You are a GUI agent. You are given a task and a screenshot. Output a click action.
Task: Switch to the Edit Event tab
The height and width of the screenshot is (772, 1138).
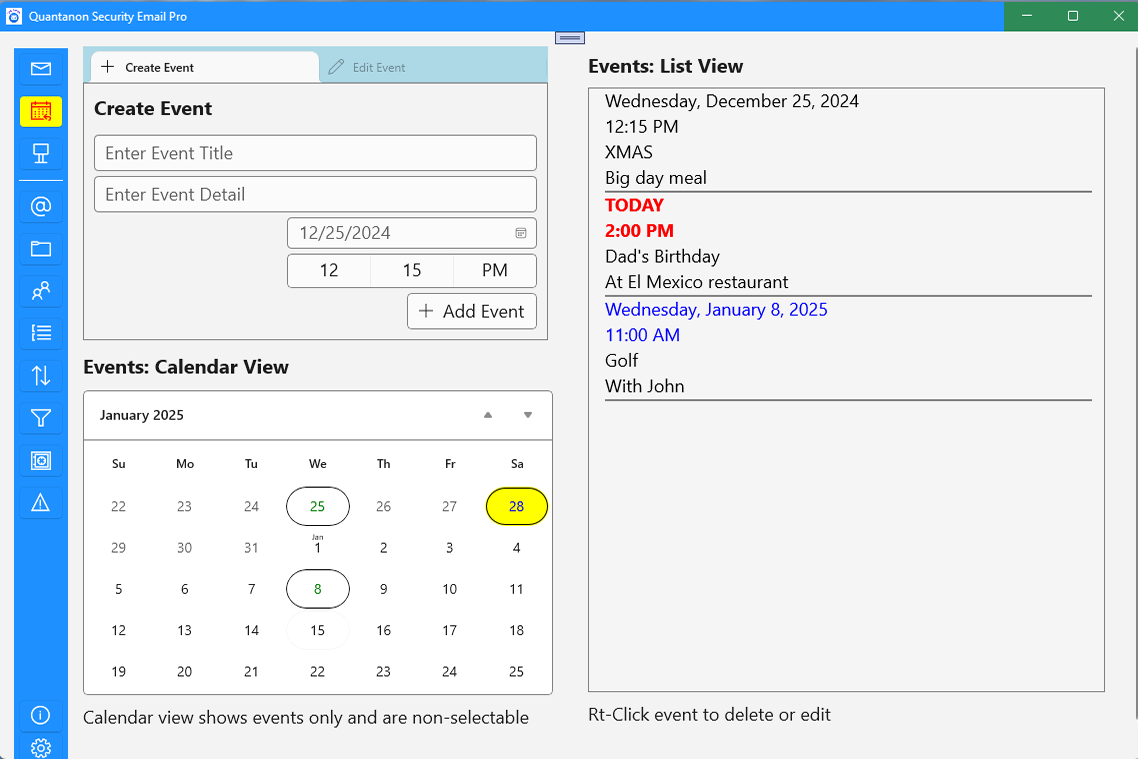[x=368, y=67]
